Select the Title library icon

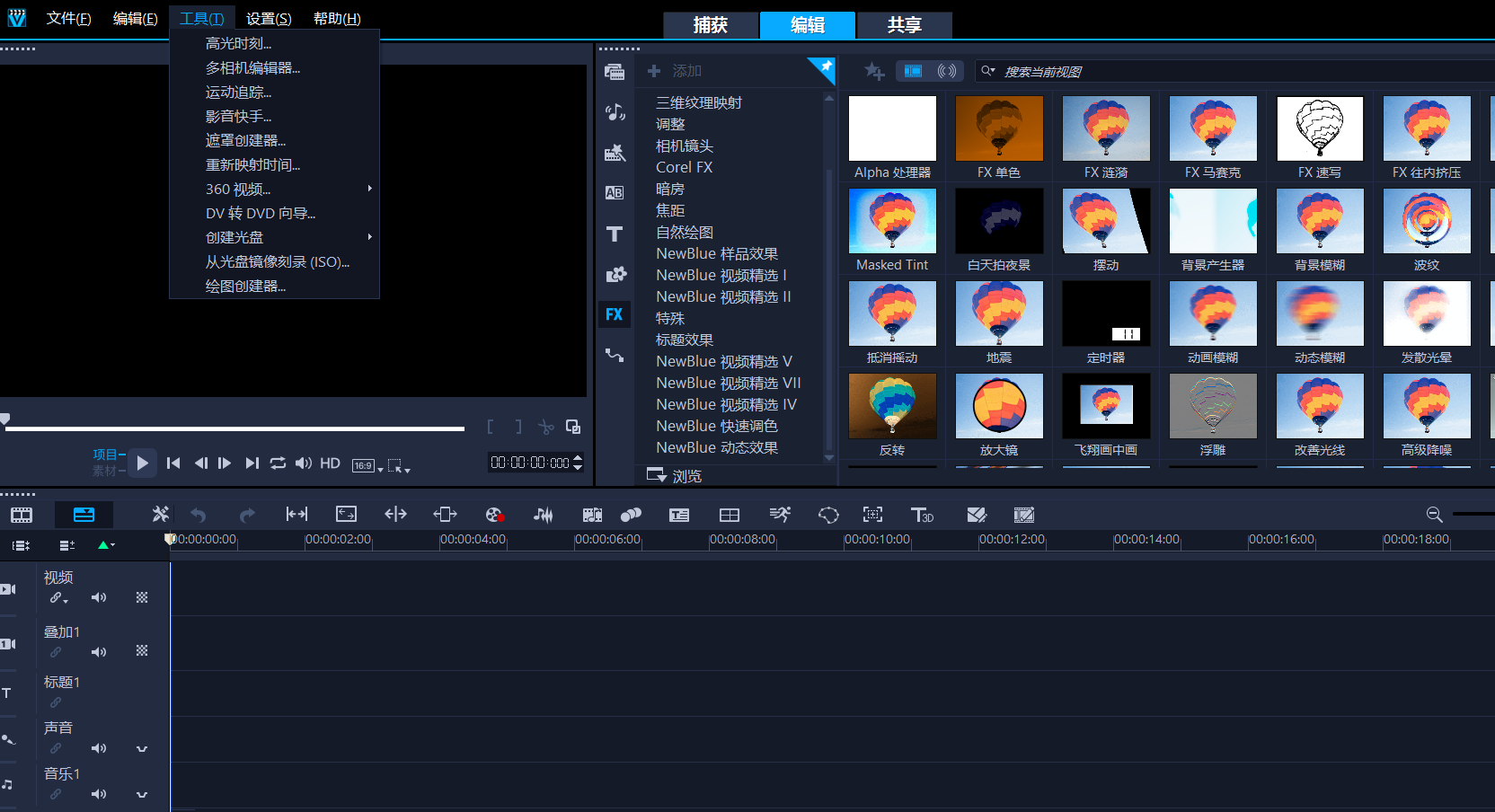[x=615, y=234]
